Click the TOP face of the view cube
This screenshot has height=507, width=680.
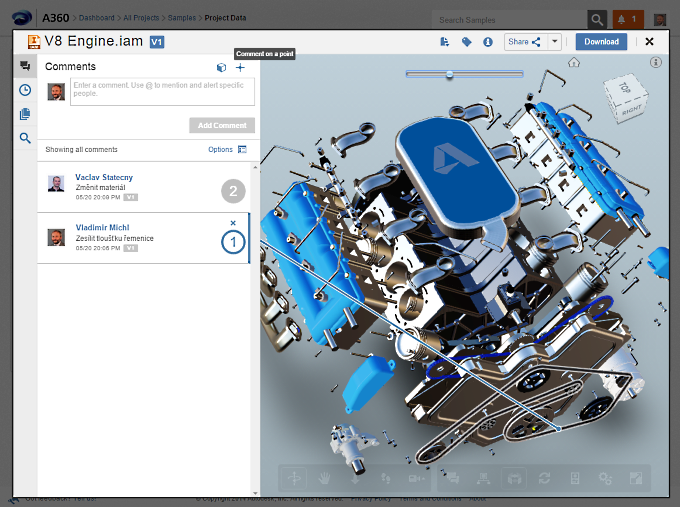coord(624,88)
